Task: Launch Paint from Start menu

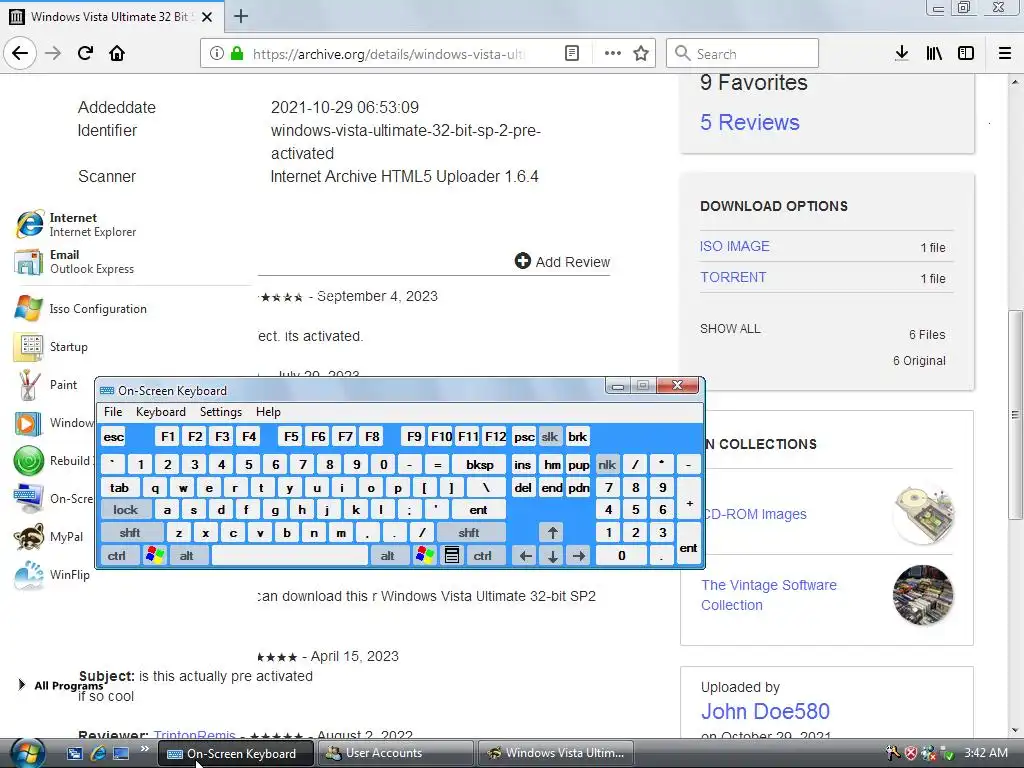Action: pyautogui.click(x=46, y=385)
